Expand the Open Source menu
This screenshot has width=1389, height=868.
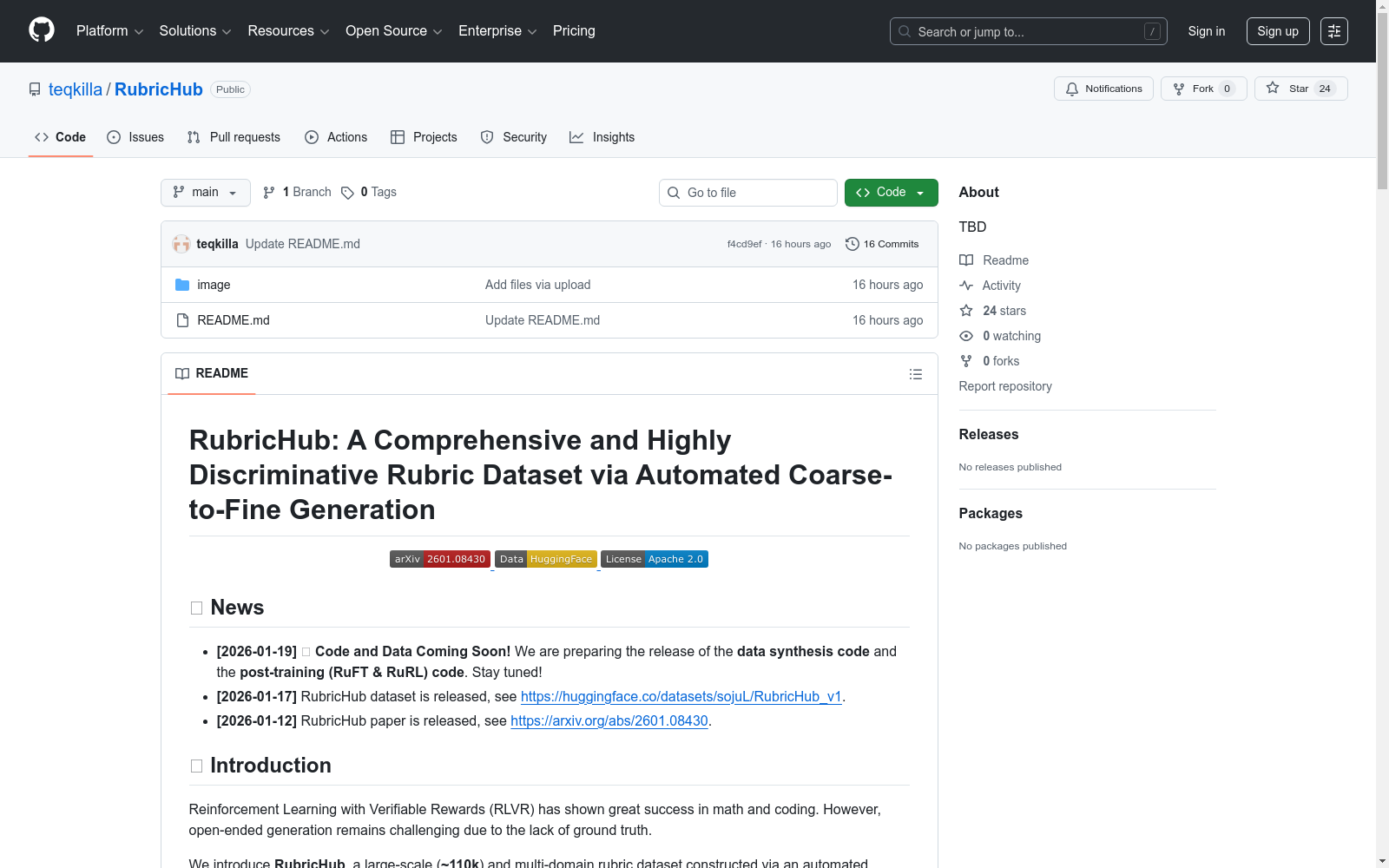(x=394, y=31)
